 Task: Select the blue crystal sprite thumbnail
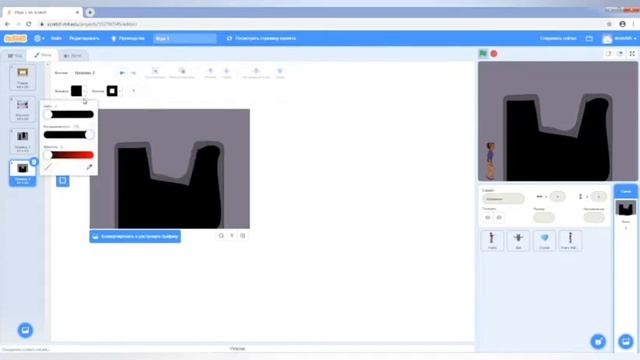coord(544,240)
